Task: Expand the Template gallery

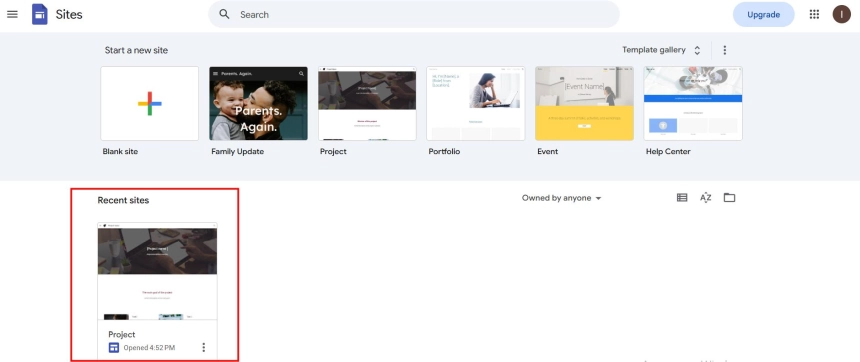Action: pos(661,50)
